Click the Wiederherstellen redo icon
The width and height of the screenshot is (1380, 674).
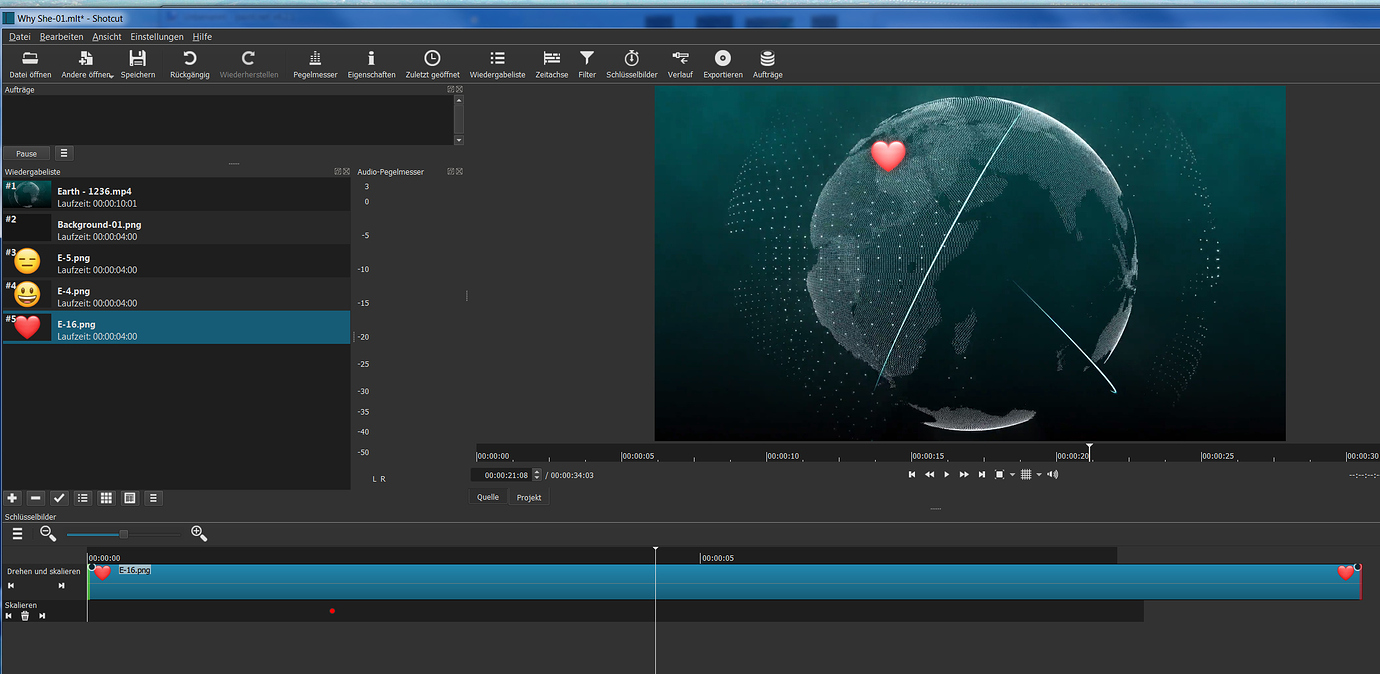tap(249, 65)
